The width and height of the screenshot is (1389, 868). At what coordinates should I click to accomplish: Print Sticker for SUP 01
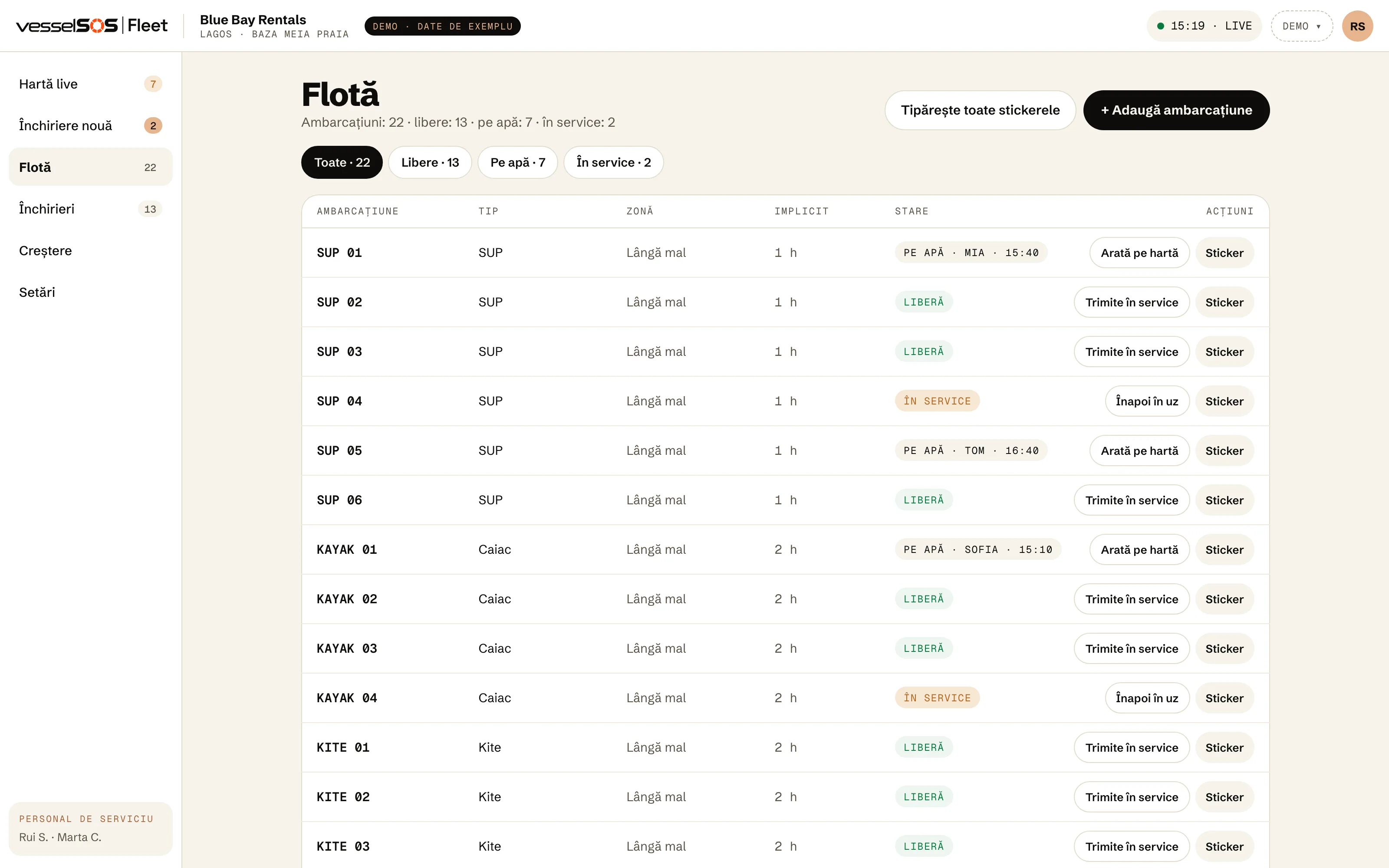click(1224, 253)
